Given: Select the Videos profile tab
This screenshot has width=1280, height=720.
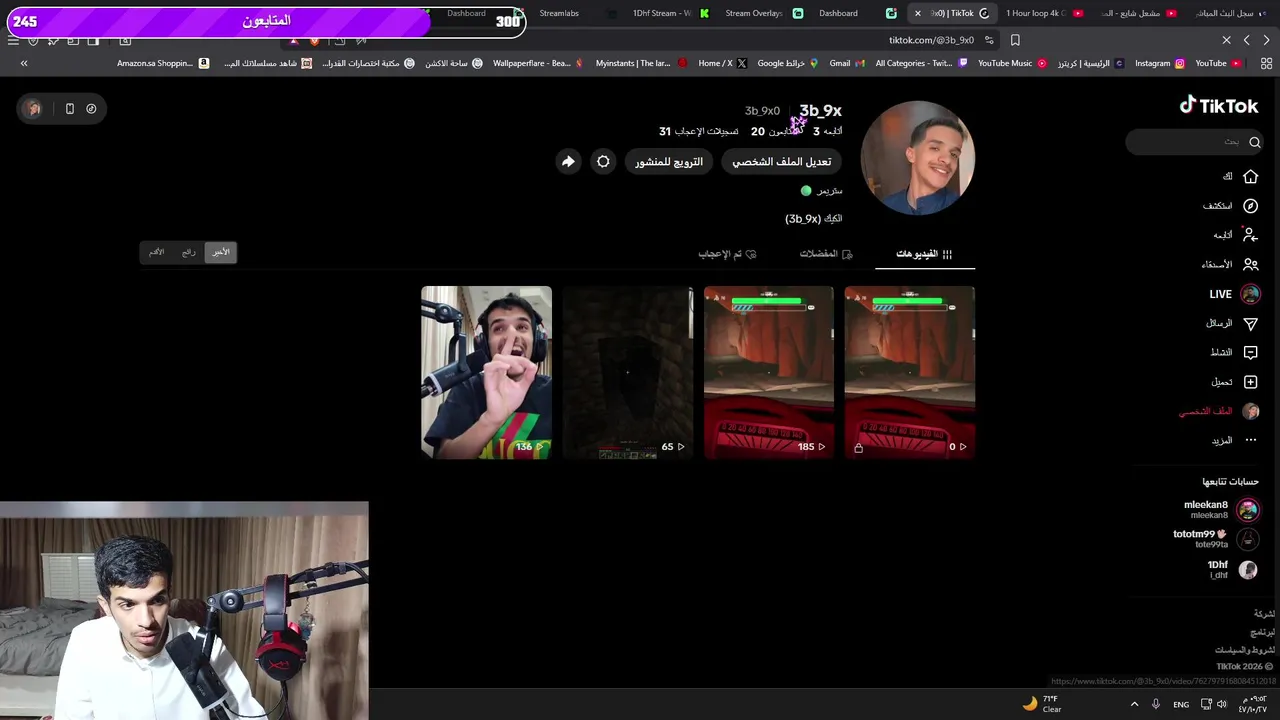Looking at the screenshot, I should coord(924,254).
